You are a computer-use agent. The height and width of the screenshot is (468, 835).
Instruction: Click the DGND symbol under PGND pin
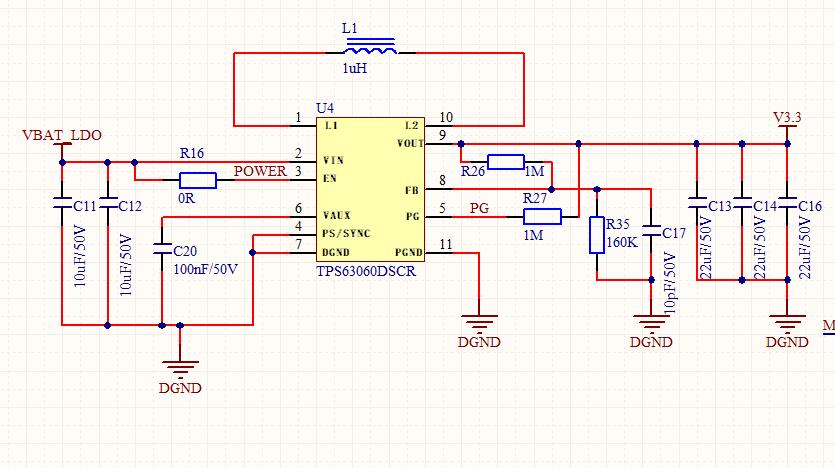coord(479,322)
